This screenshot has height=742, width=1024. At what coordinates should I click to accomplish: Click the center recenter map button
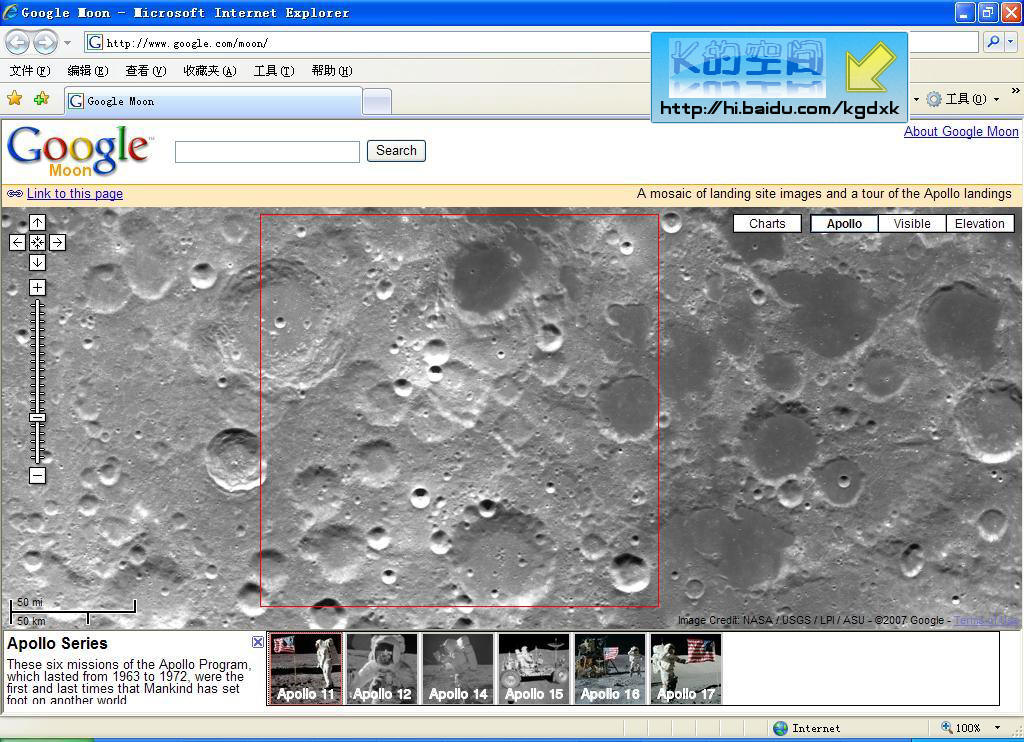tap(37, 242)
